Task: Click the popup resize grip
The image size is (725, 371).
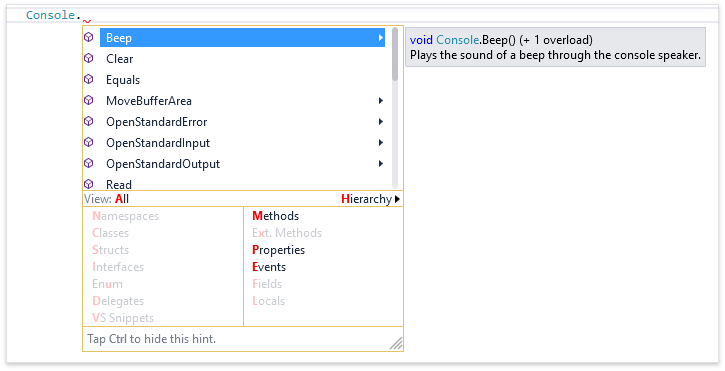Action: 396,343
